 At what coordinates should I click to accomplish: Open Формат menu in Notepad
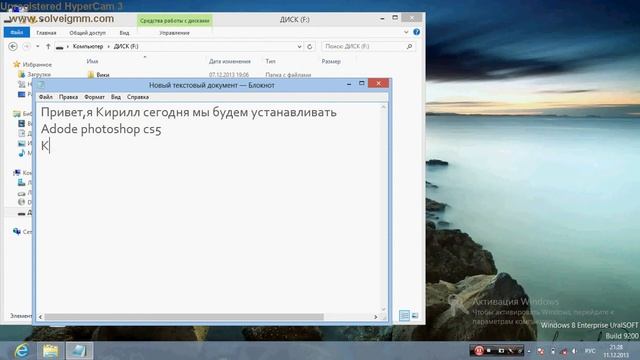pos(94,97)
